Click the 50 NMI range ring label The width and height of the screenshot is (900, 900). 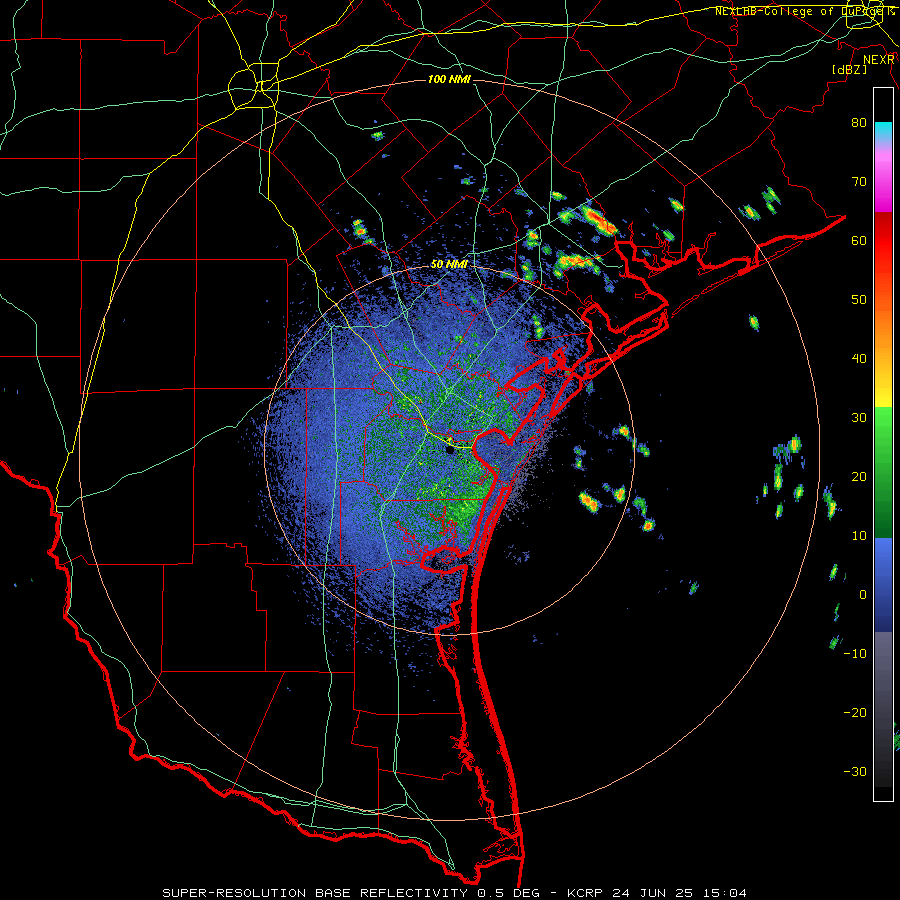tap(449, 264)
